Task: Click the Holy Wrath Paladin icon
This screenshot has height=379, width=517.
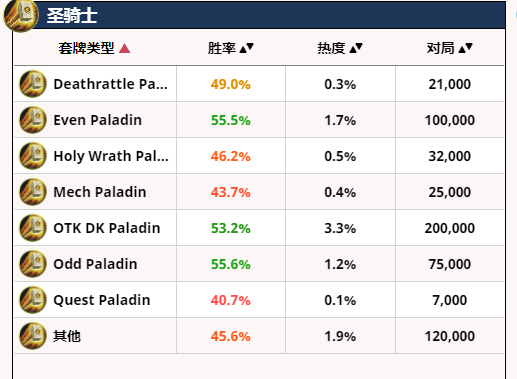Action: coord(33,156)
